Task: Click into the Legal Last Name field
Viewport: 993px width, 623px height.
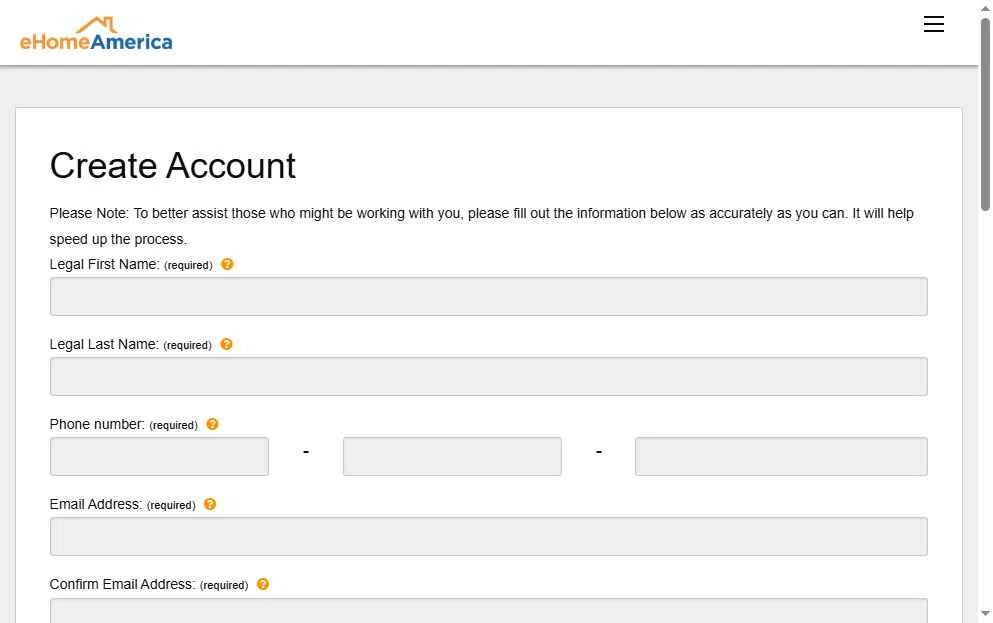Action: click(x=488, y=377)
